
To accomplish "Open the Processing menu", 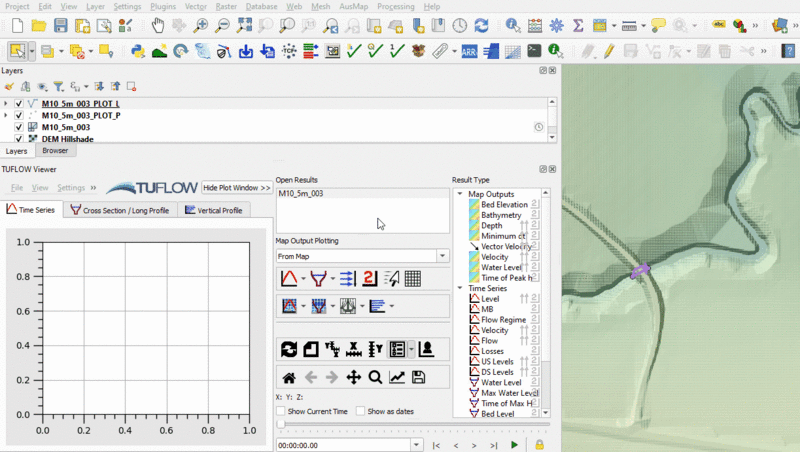I will pos(396,6).
